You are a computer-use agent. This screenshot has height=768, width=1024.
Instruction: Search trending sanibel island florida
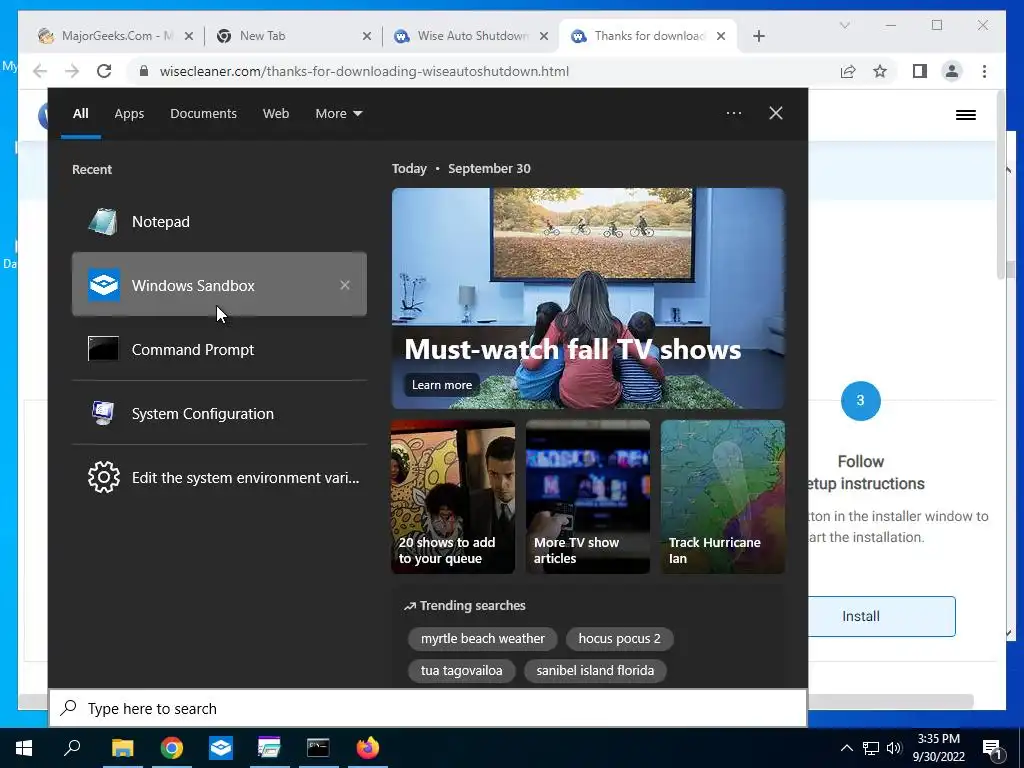click(595, 671)
